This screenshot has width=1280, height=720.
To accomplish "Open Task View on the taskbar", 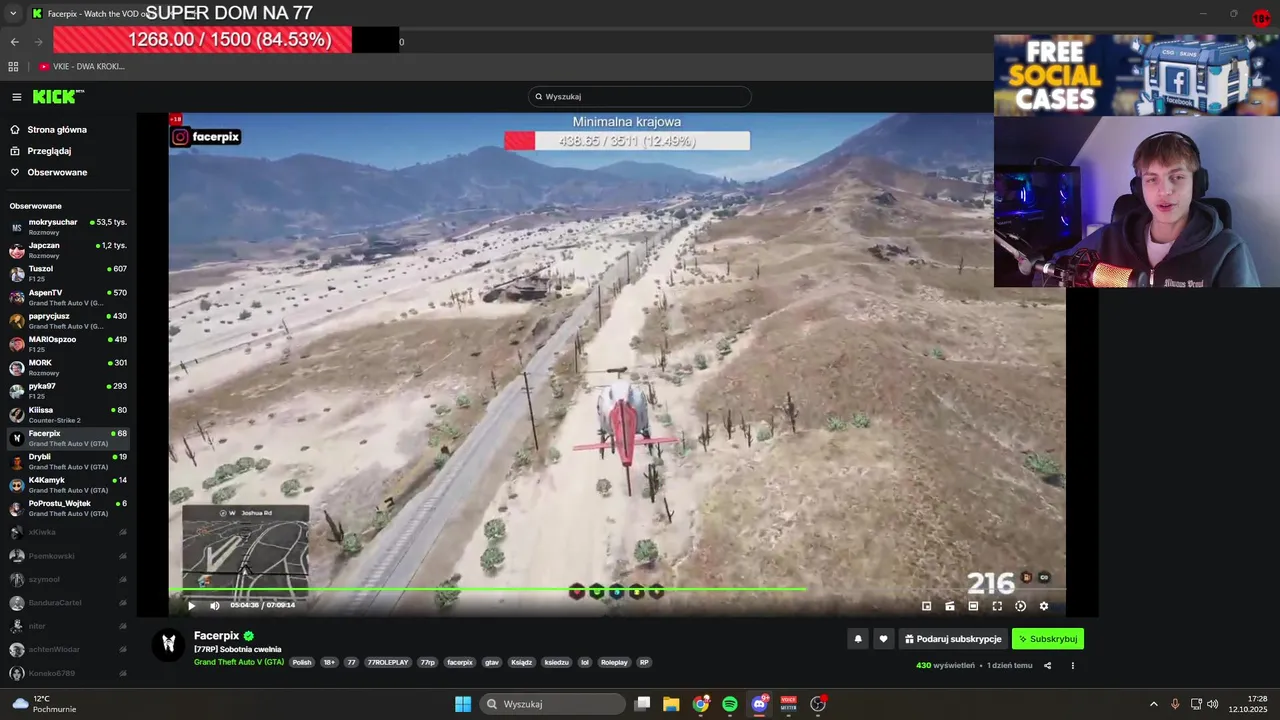I will point(643,704).
